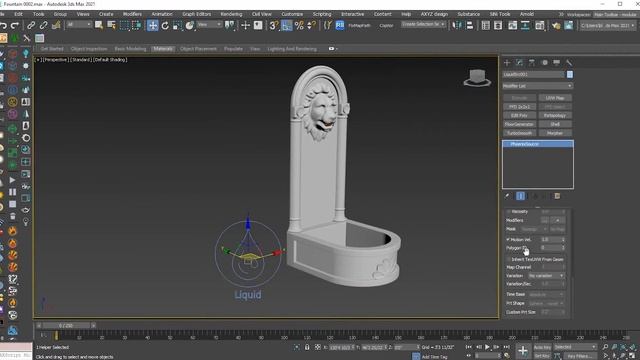Image resolution: width=640 pixels, height=360 pixels.
Task: Click the Bind to Space Warp icon
Action: (x=56, y=25)
